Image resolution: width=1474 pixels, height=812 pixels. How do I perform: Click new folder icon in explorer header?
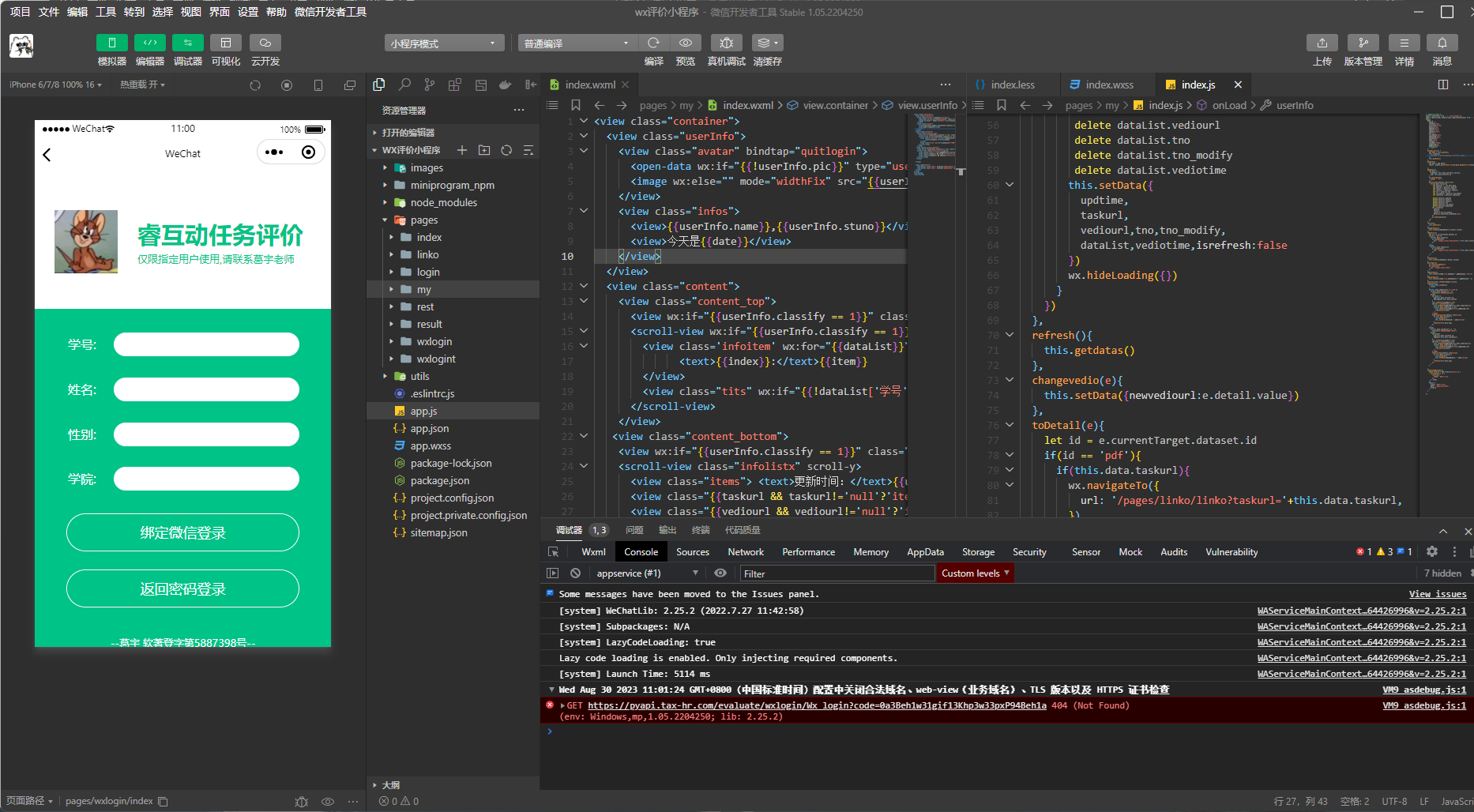(484, 150)
